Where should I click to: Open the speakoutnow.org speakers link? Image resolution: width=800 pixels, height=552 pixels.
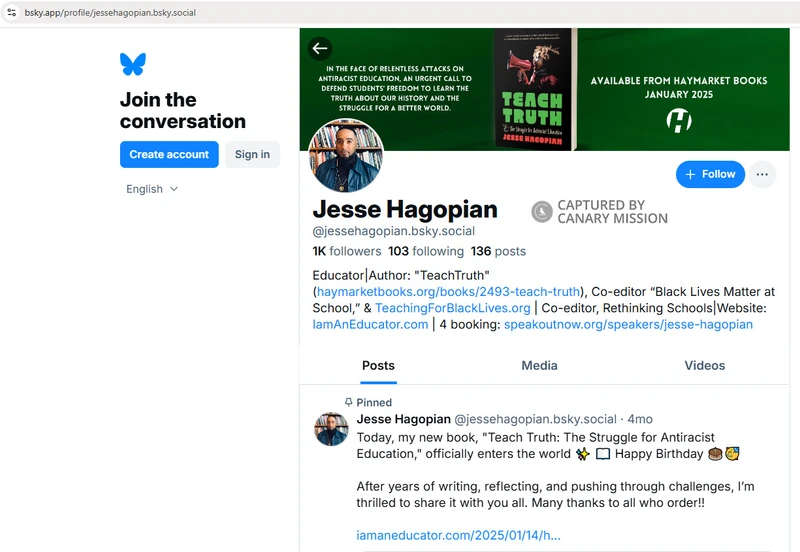(x=629, y=324)
